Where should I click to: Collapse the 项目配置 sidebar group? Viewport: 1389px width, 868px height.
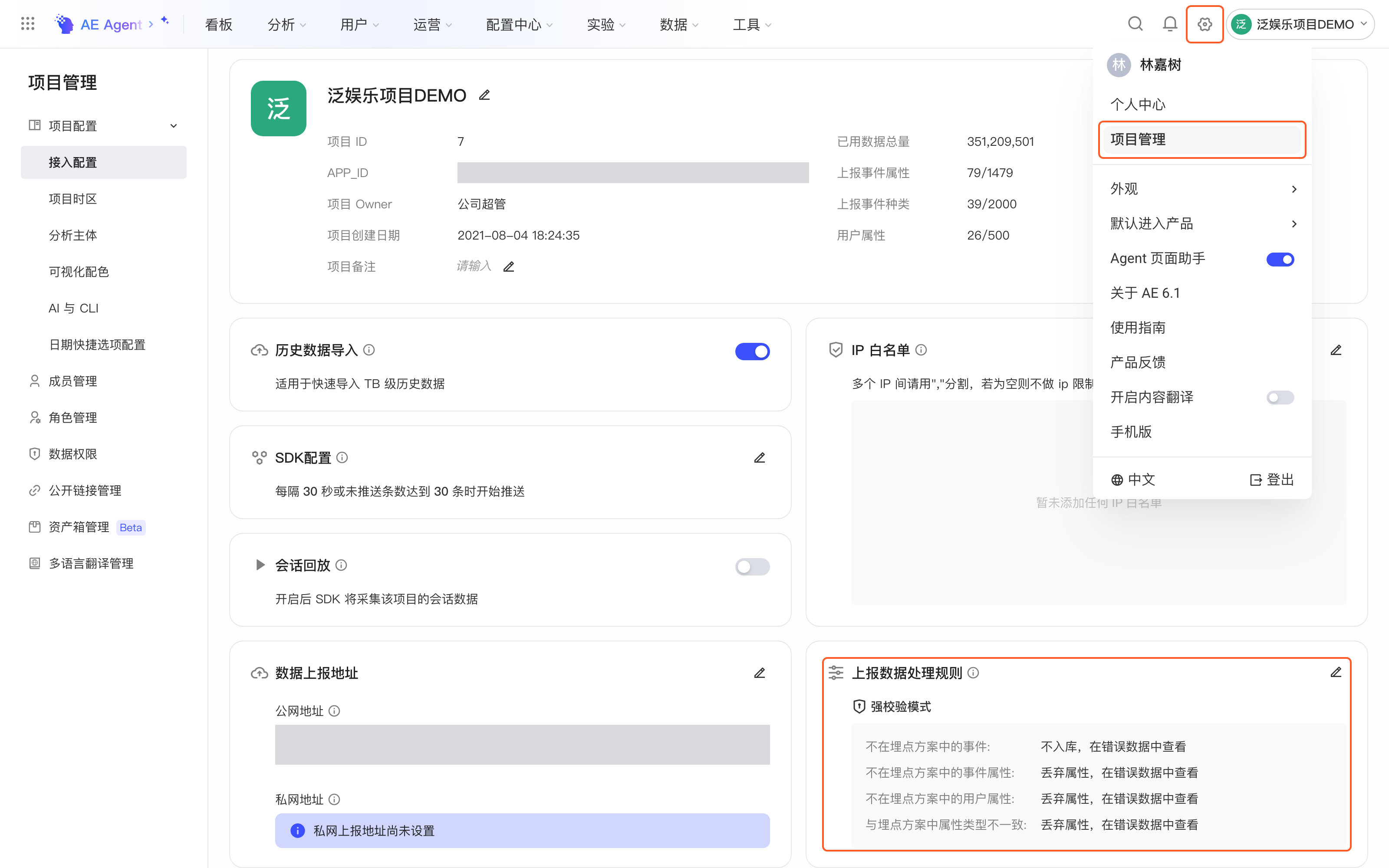(x=103, y=126)
